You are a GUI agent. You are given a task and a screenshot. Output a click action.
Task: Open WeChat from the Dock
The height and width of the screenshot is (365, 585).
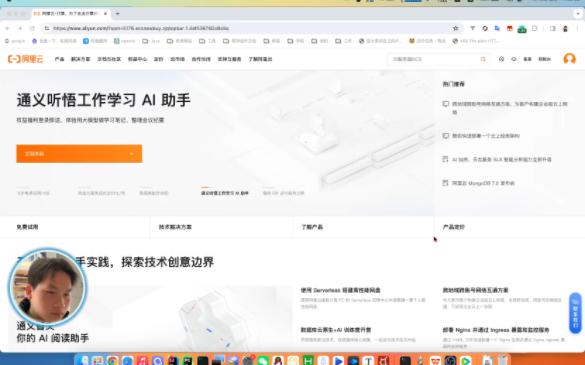click(x=263, y=361)
